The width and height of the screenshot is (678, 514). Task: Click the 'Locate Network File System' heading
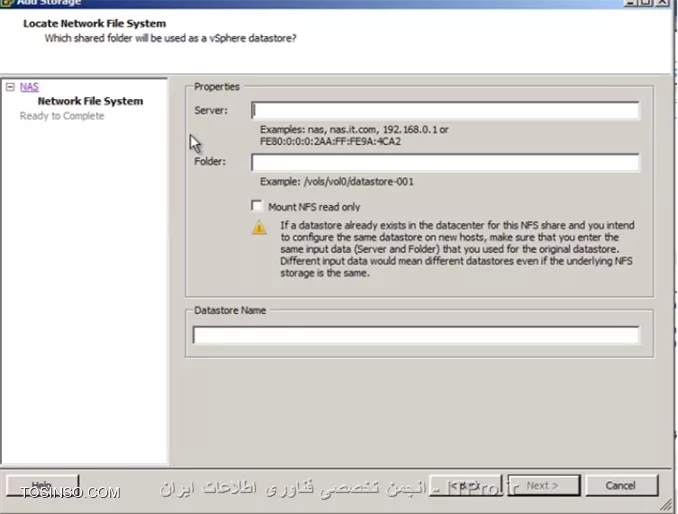(x=95, y=23)
